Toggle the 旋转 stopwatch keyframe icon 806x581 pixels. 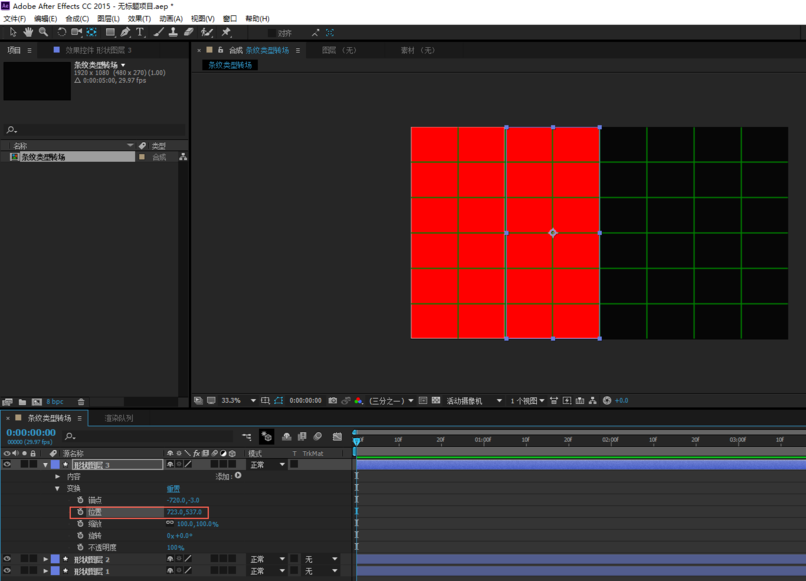click(80, 535)
